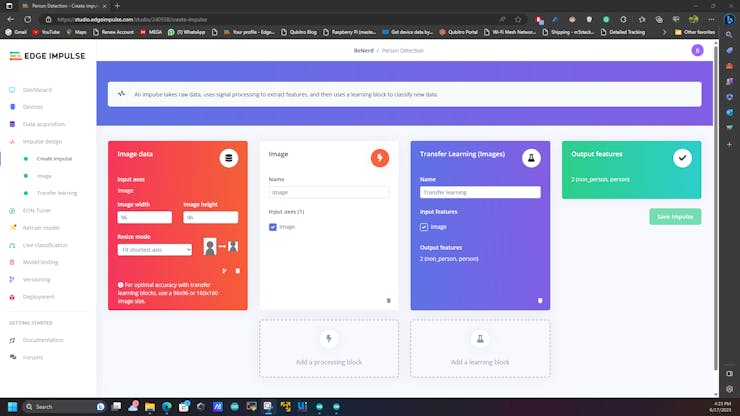Open File Explorer from taskbar
This screenshot has width=740, height=416.
[x=150, y=407]
